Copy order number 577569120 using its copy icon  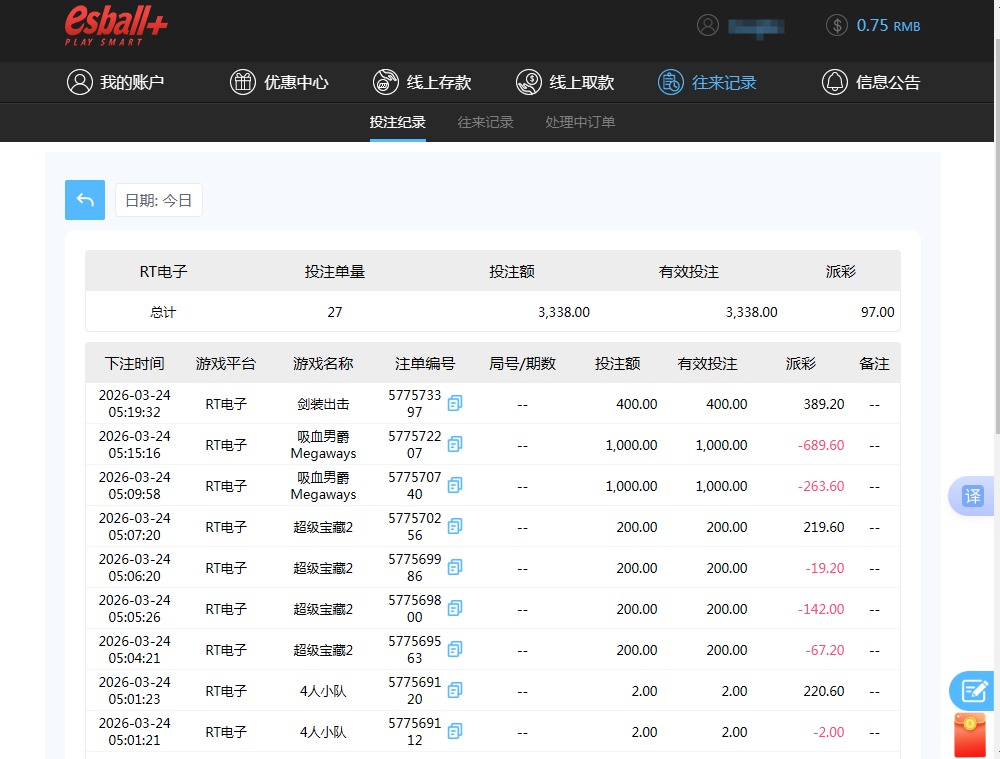click(x=455, y=691)
